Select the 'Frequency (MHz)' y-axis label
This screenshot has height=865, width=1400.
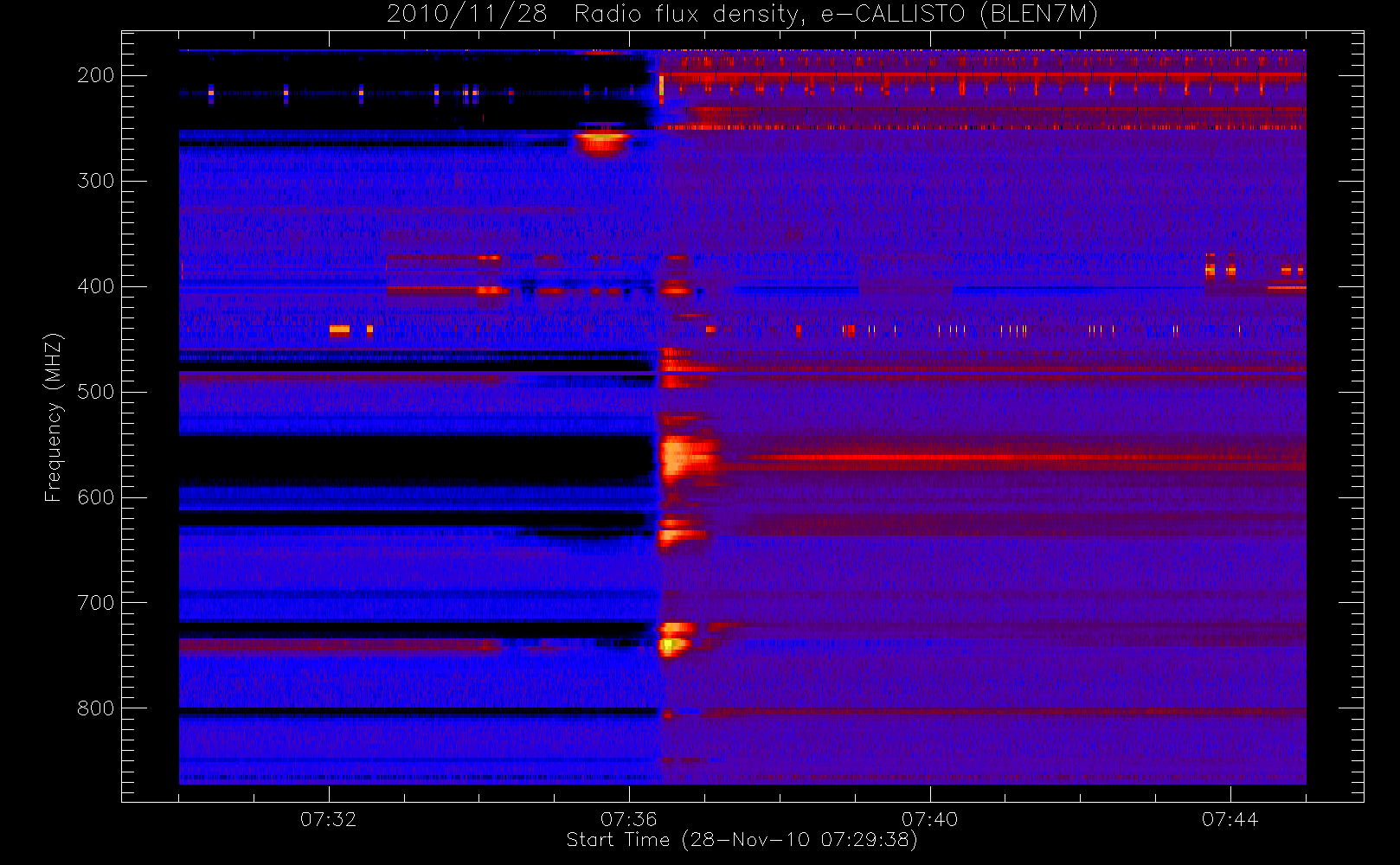point(54,417)
